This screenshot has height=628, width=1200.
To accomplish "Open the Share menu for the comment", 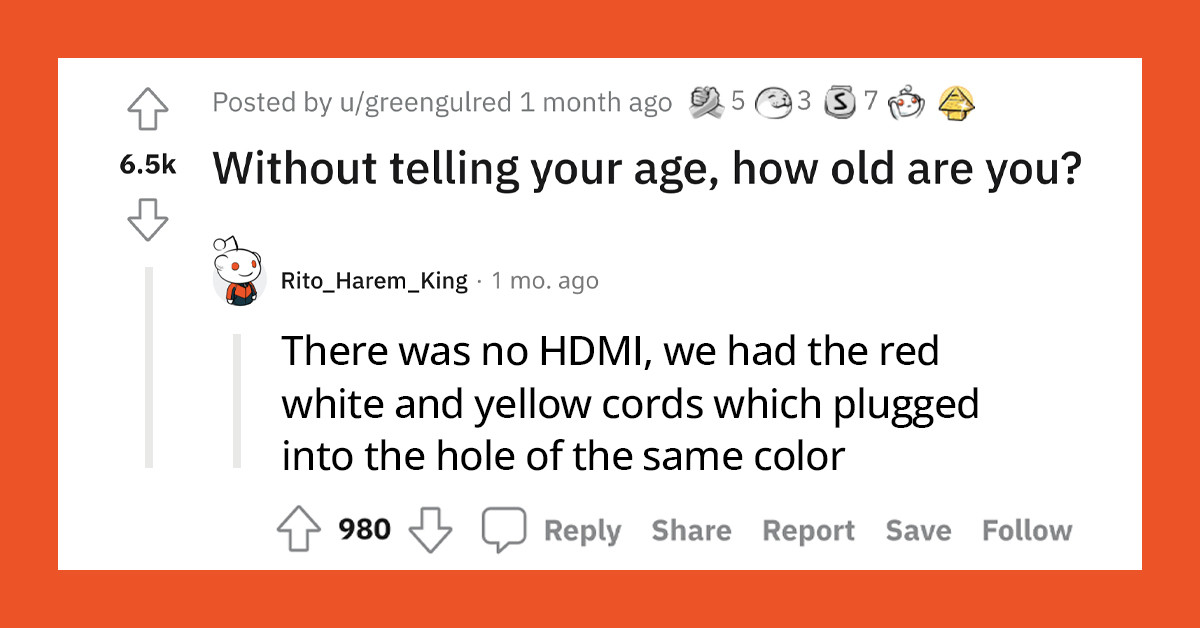I will [x=691, y=529].
